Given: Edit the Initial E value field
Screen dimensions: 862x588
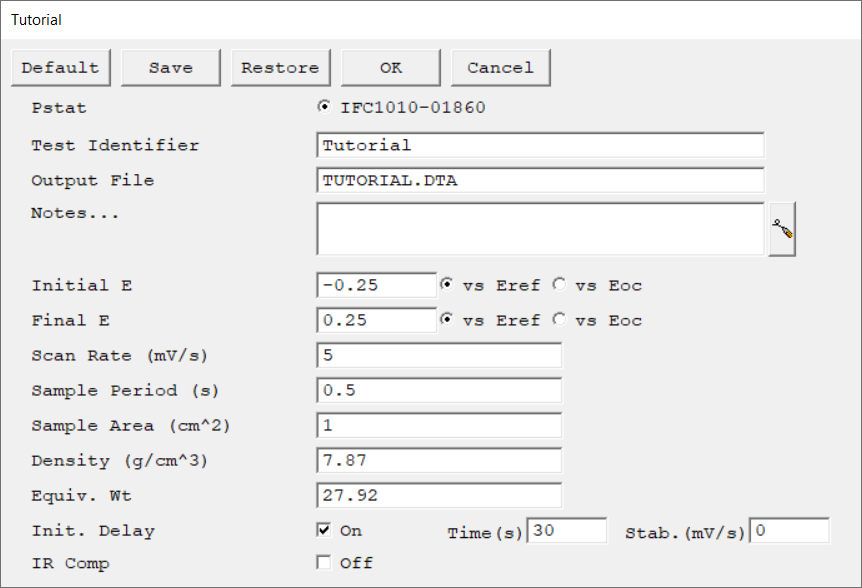Looking at the screenshot, I should [377, 285].
